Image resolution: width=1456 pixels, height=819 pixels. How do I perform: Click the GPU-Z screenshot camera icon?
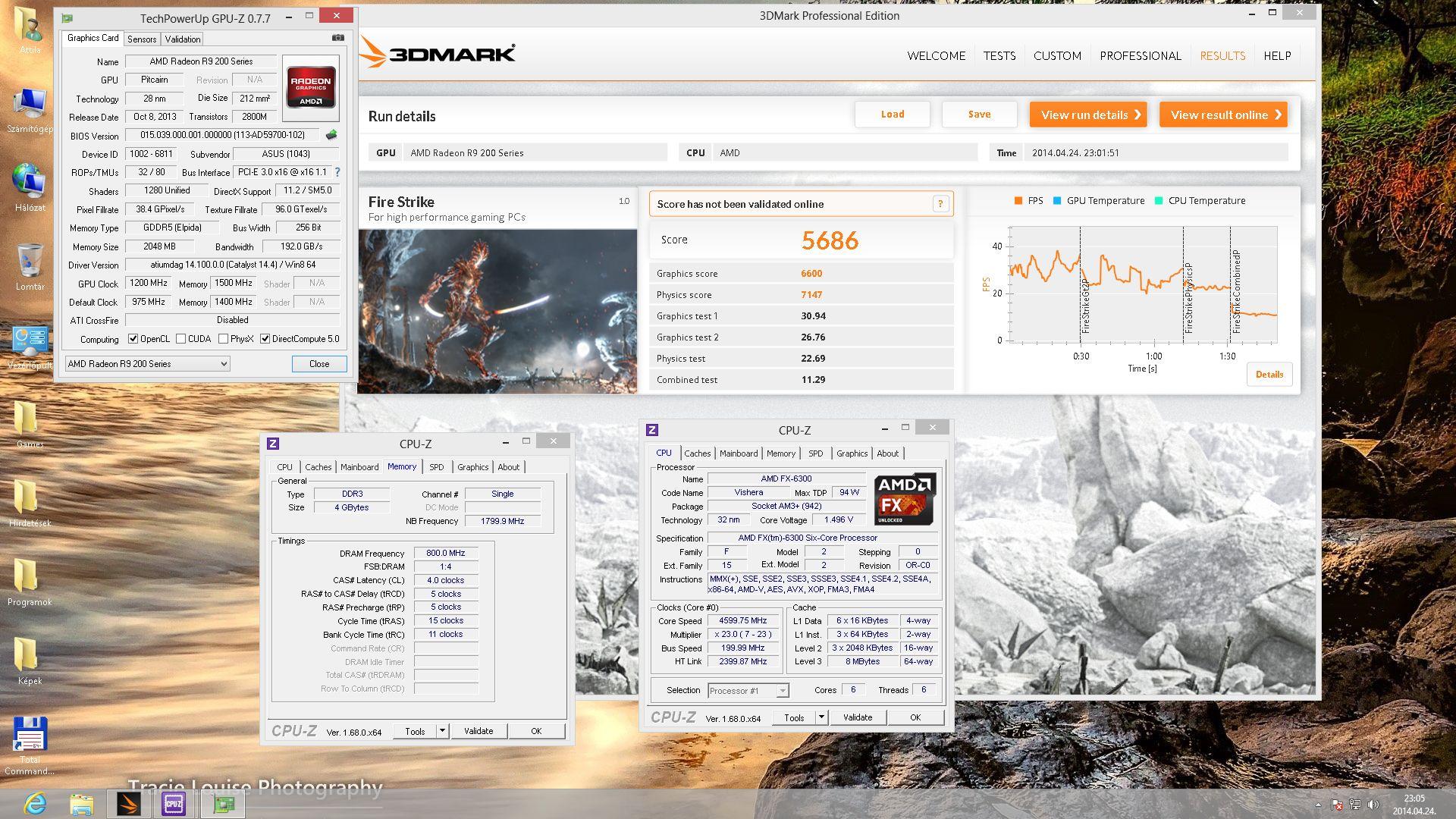338,38
